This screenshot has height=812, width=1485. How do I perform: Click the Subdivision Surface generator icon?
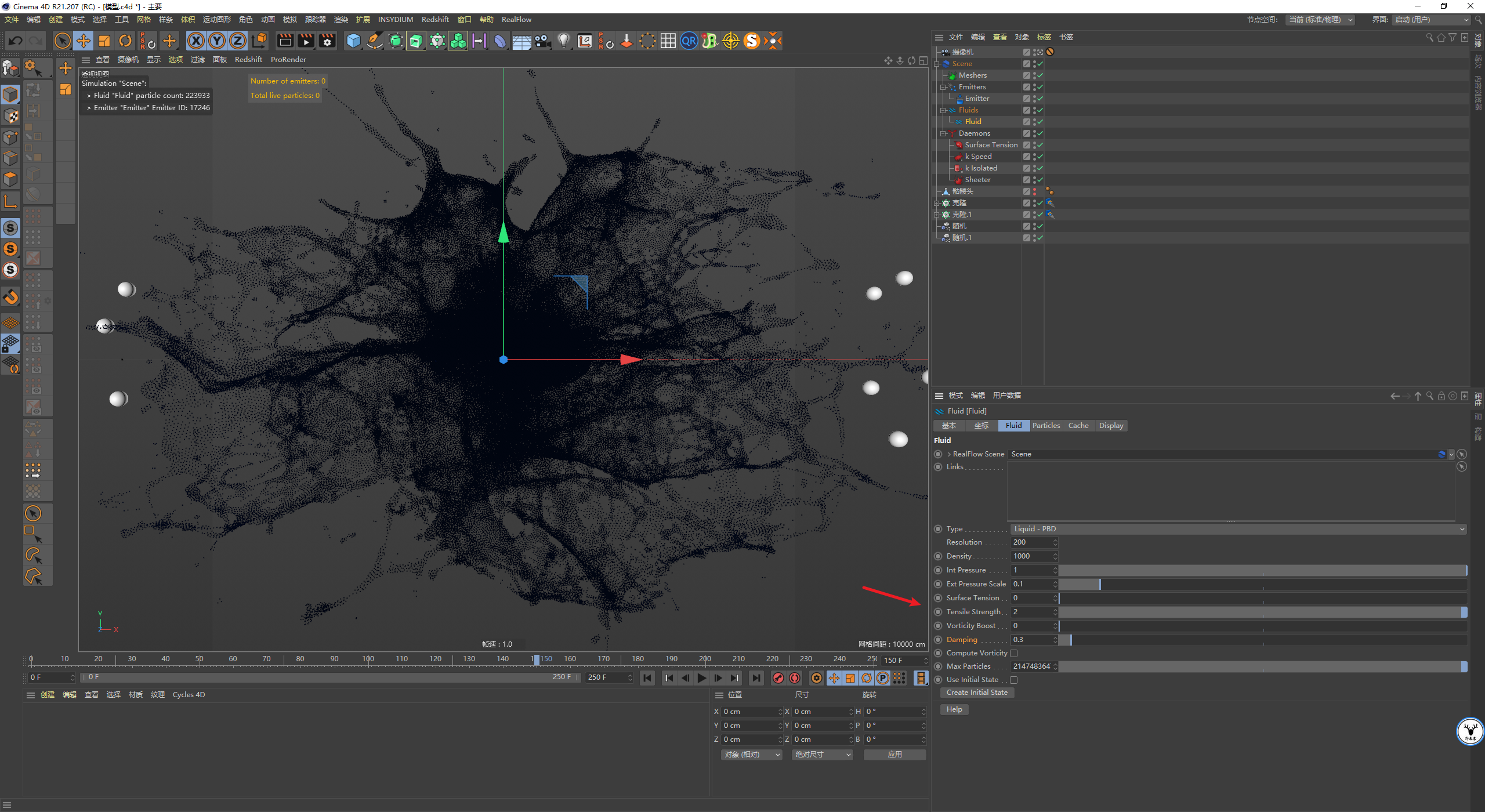click(x=396, y=41)
